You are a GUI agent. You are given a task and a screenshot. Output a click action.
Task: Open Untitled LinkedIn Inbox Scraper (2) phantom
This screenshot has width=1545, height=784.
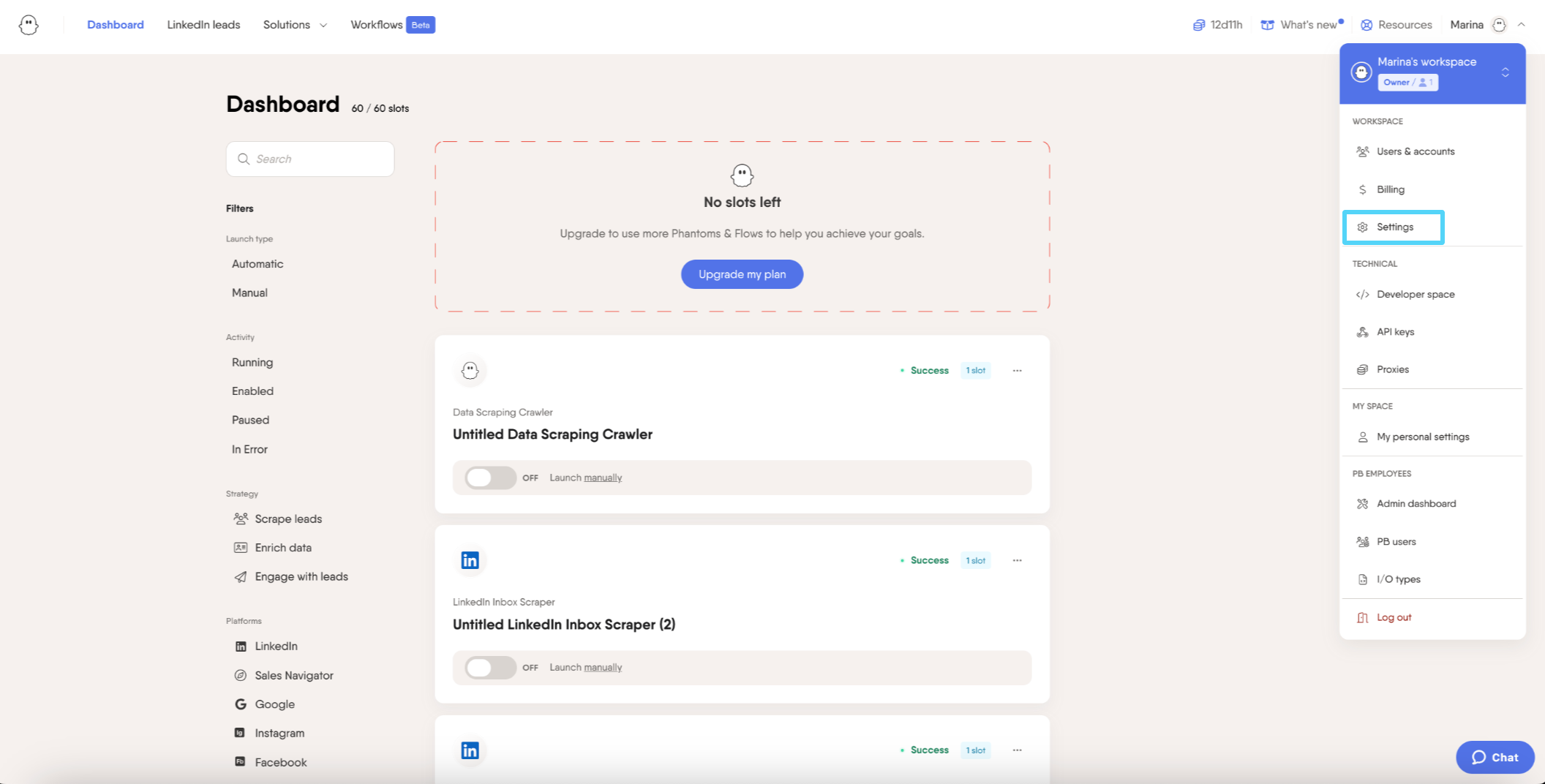click(x=564, y=625)
